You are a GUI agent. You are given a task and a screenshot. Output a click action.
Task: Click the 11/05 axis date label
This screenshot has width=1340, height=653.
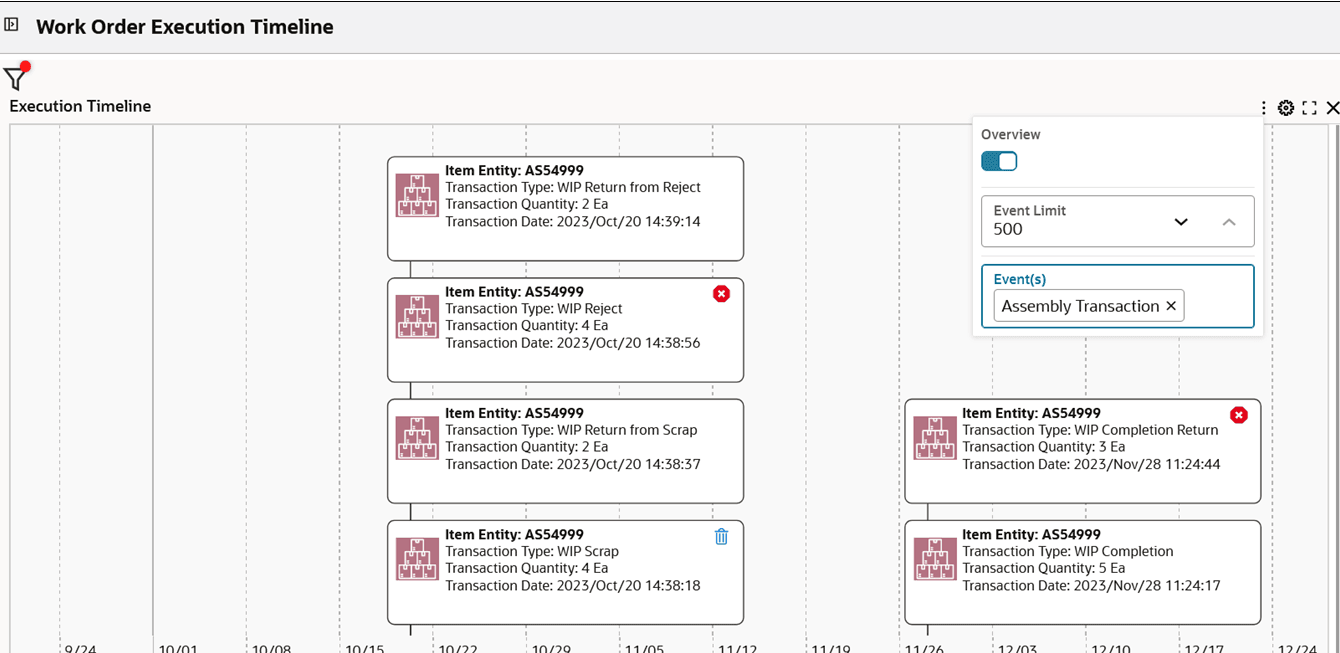pyautogui.click(x=644, y=648)
